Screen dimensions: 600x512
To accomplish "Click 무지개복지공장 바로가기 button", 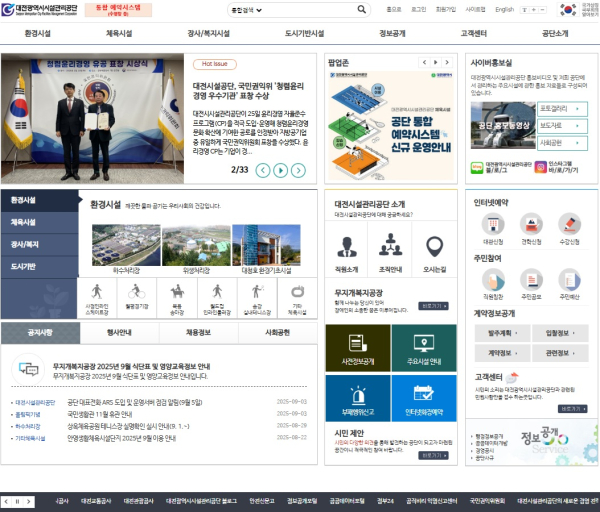I will tap(433, 306).
